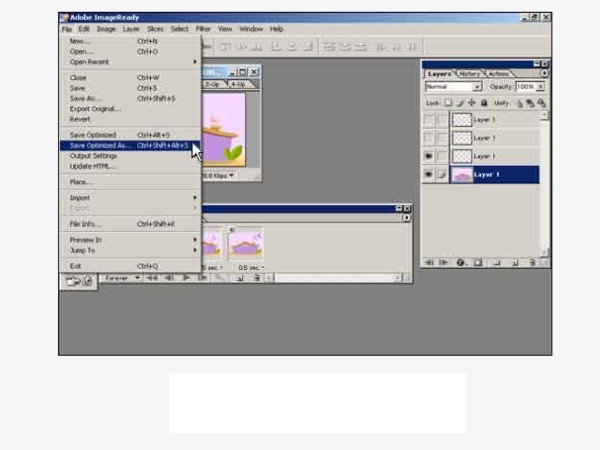Select the highlighted Layer 1 thumbnail
The width and height of the screenshot is (600, 450).
(x=462, y=175)
